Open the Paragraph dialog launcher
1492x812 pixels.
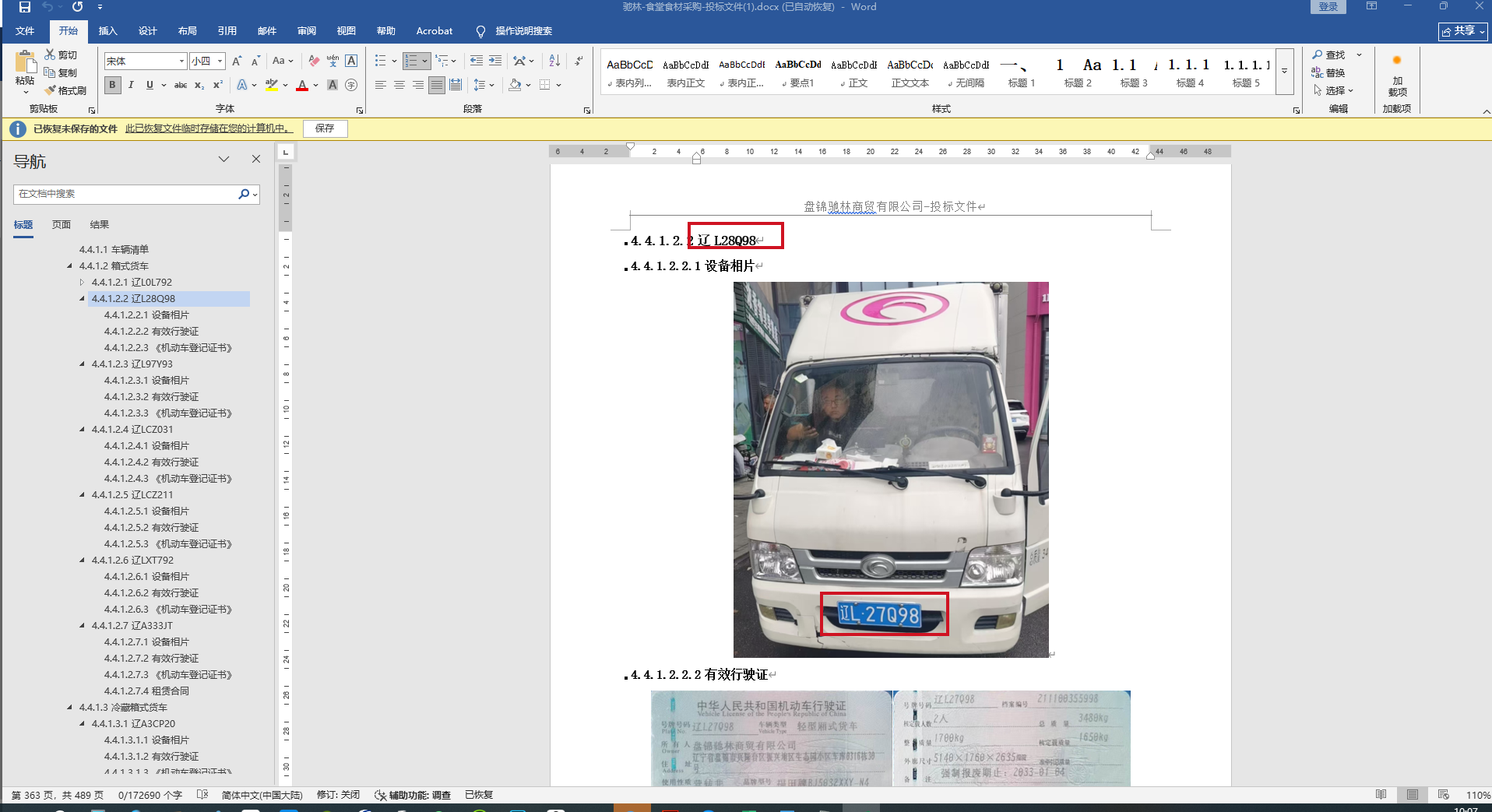587,111
